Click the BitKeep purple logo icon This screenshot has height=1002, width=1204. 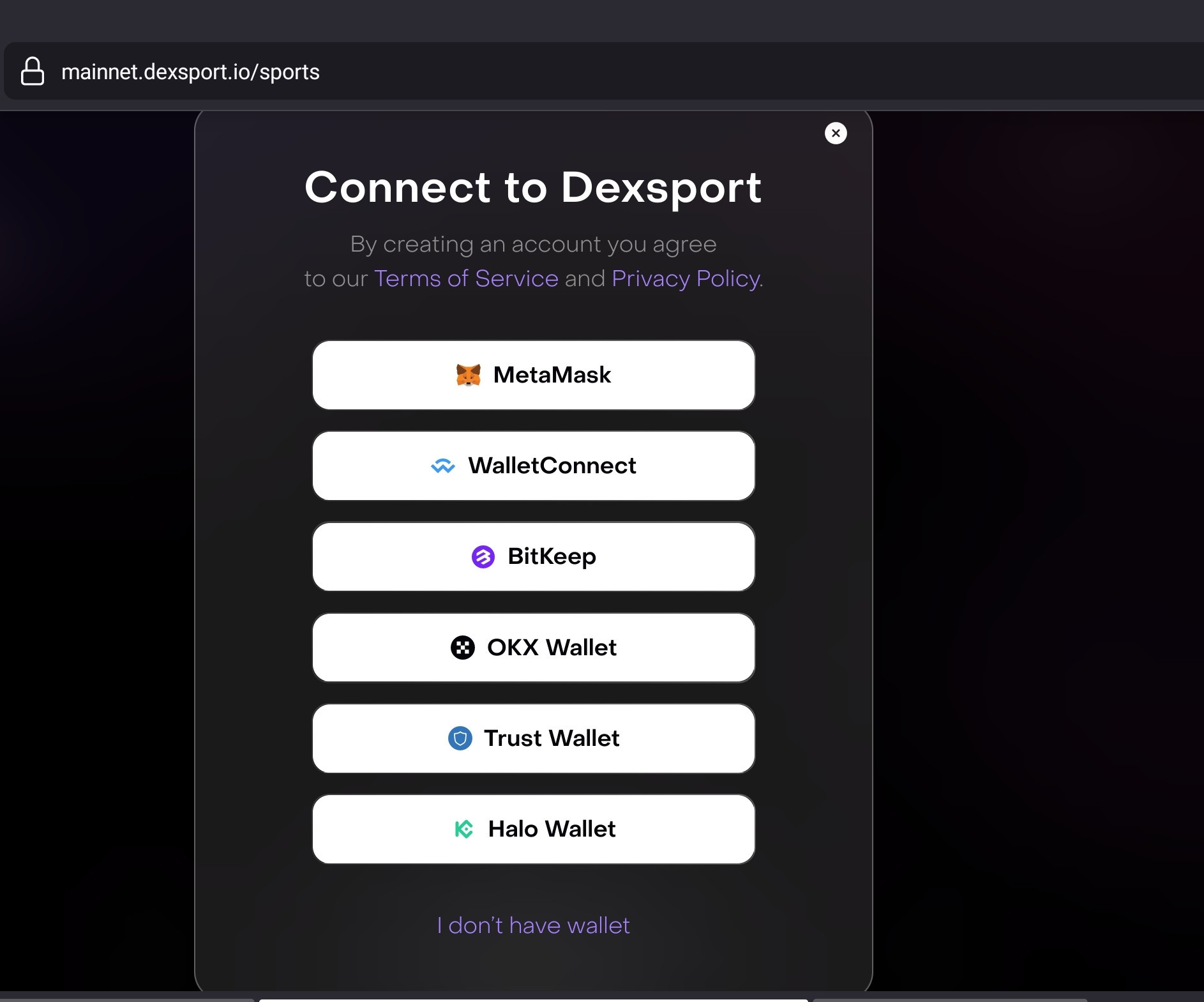click(x=483, y=557)
